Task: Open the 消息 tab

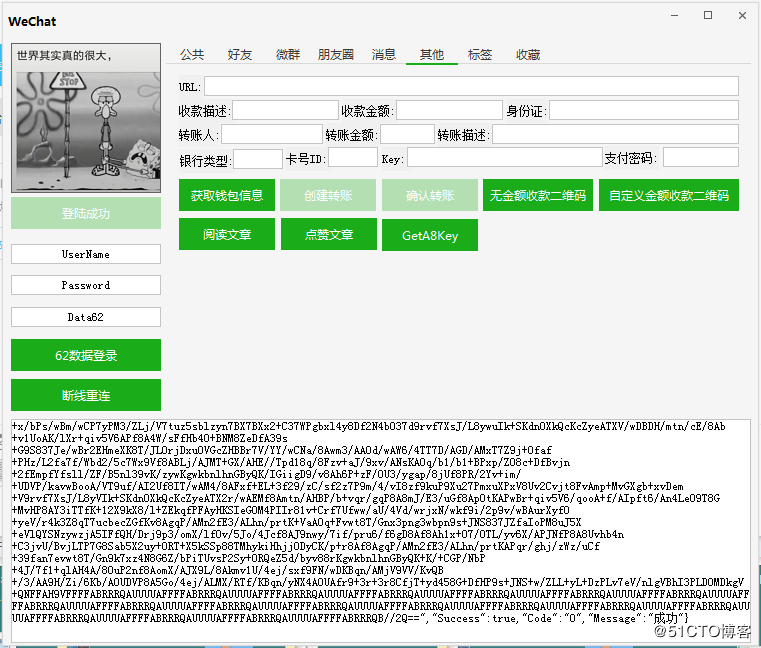Action: point(384,55)
